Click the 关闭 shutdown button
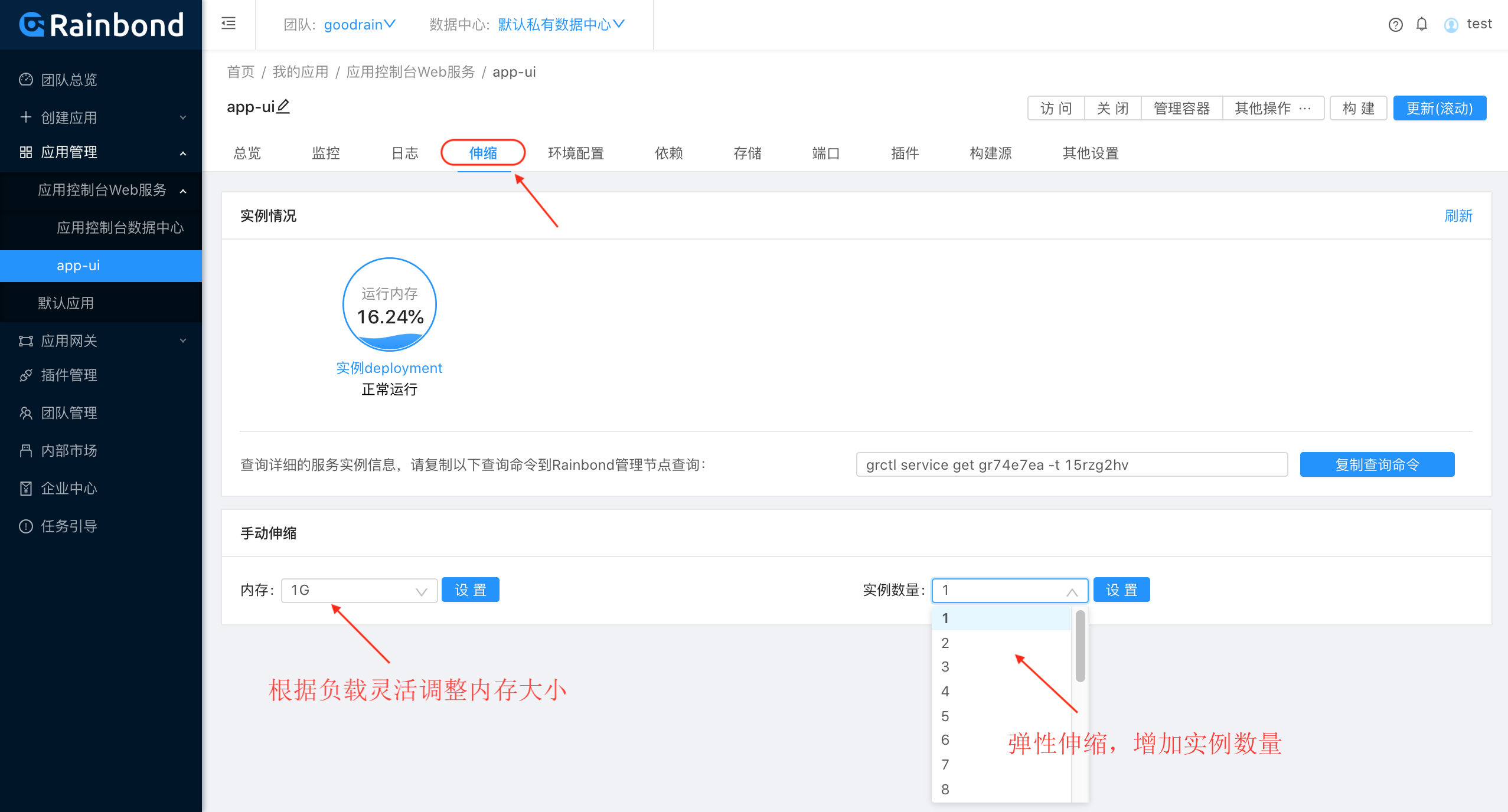The image size is (1508, 812). click(1113, 109)
